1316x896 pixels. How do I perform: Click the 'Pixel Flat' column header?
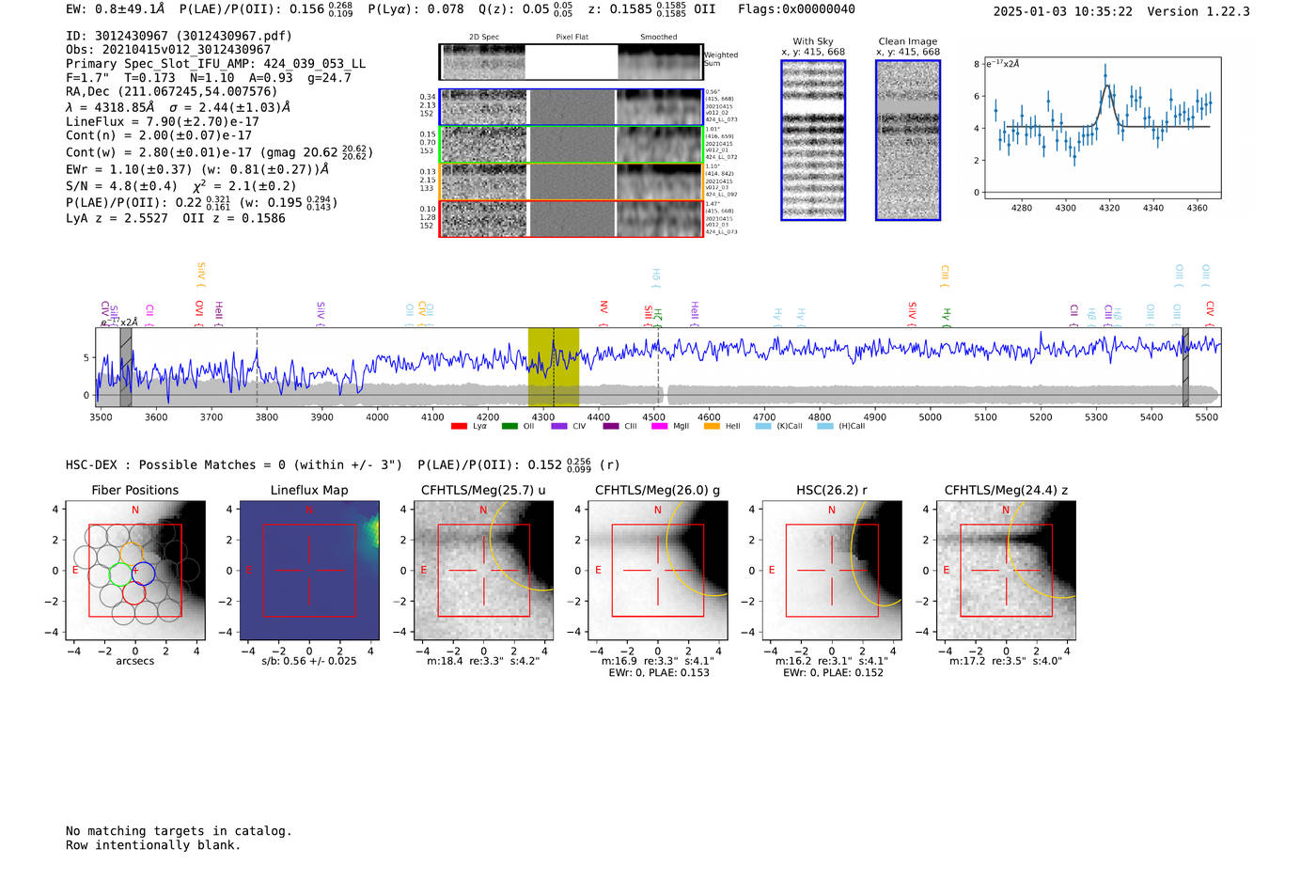572,38
